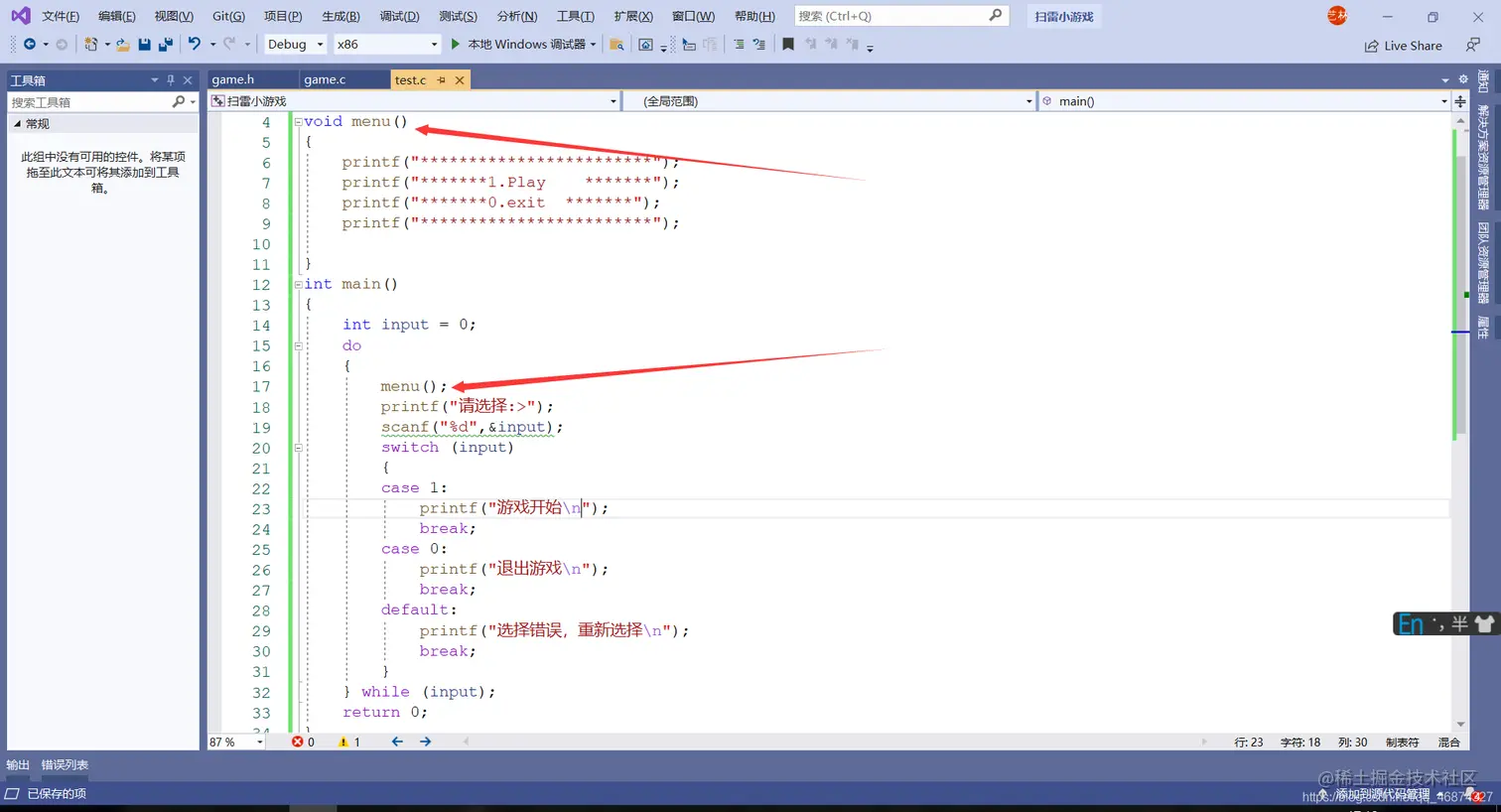Close the toolbox panel with its X

point(188,80)
